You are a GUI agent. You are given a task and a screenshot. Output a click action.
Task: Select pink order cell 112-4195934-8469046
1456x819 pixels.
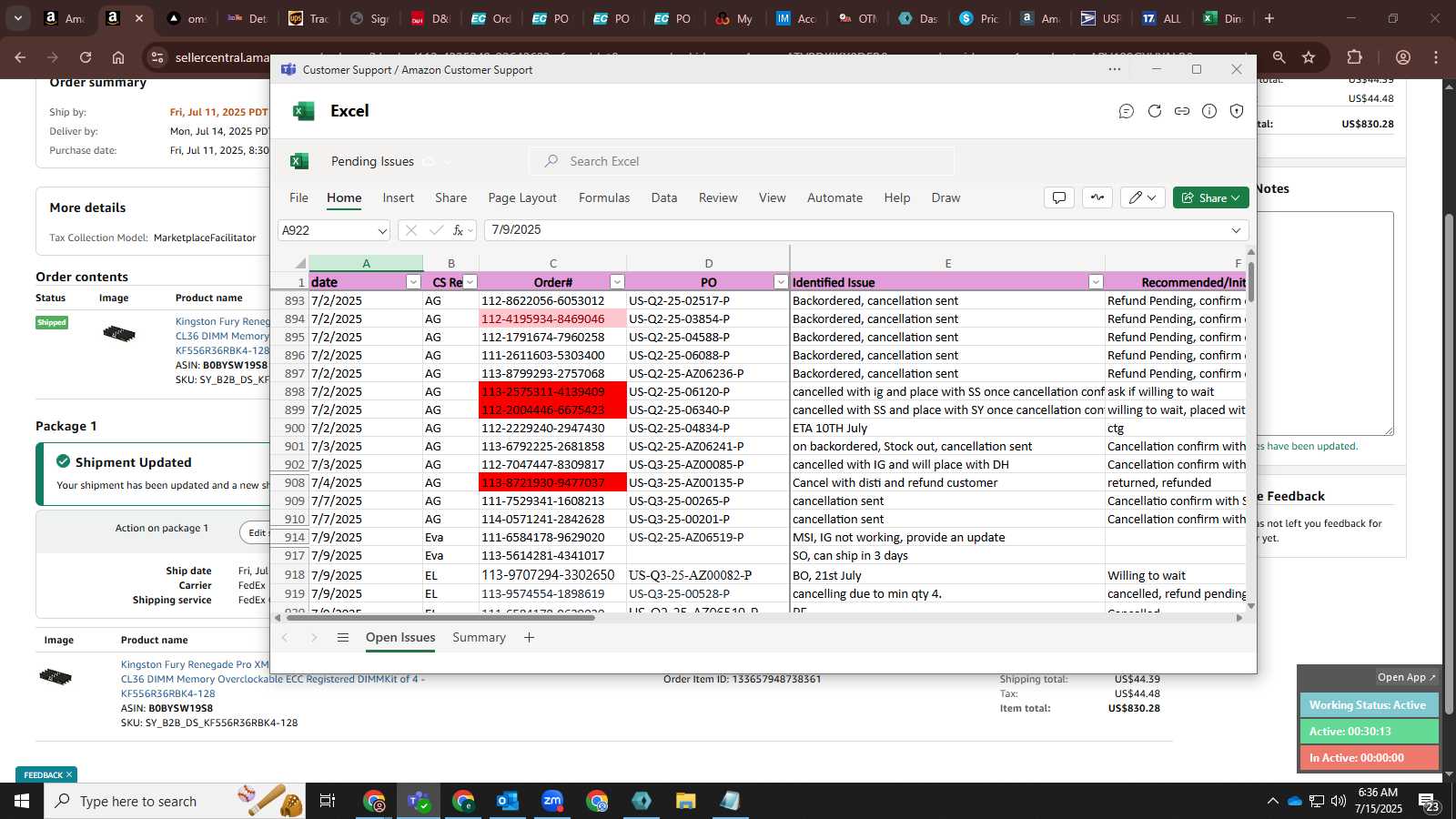[x=552, y=318]
